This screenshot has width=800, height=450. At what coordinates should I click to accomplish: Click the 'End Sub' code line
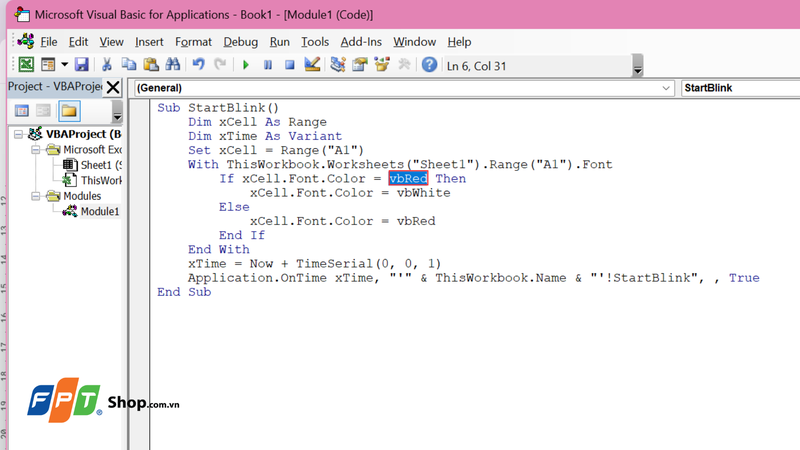click(x=184, y=292)
